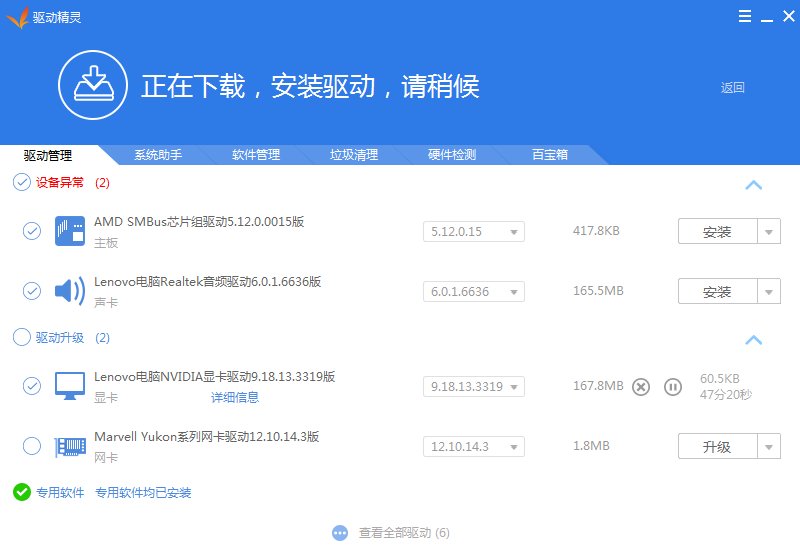Open the 12.10.14.3 version dropdown
This screenshot has width=800, height=560.
(x=474, y=447)
